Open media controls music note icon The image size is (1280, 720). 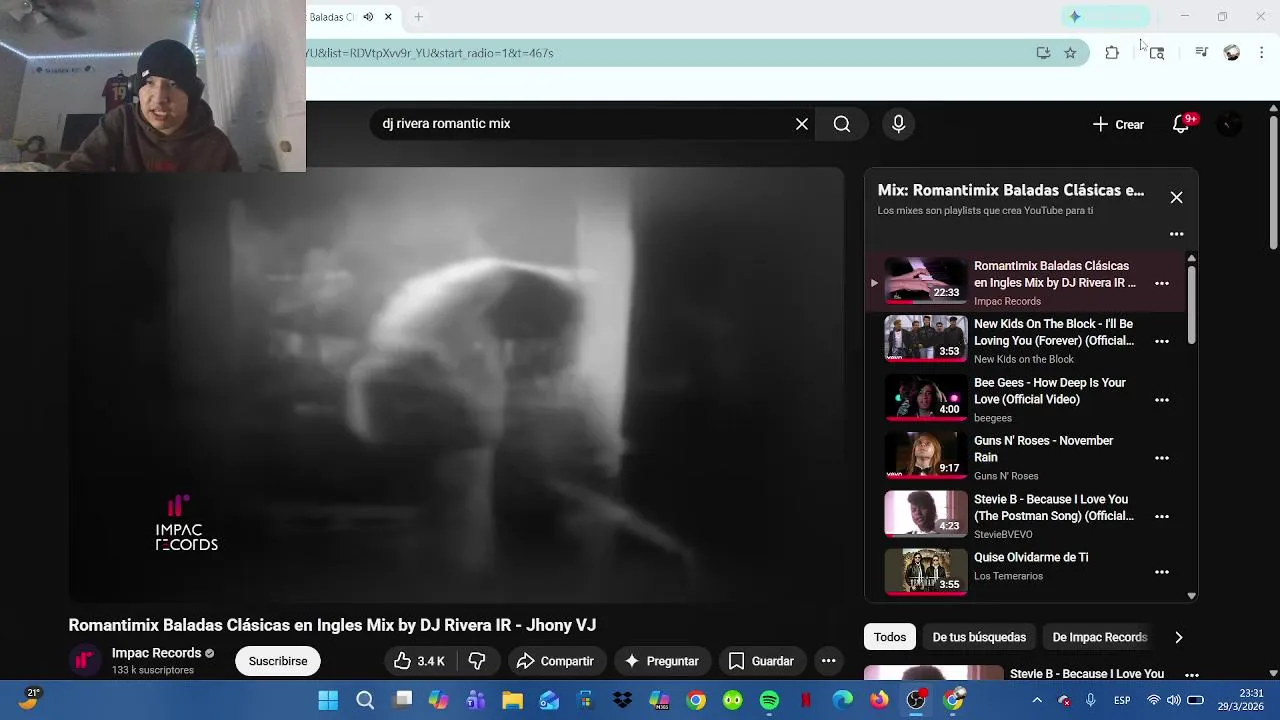[1201, 53]
